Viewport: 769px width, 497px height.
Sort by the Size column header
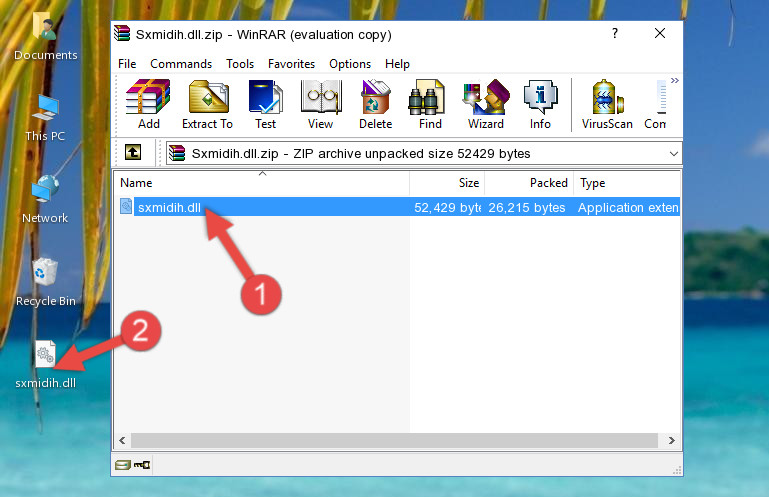447,183
